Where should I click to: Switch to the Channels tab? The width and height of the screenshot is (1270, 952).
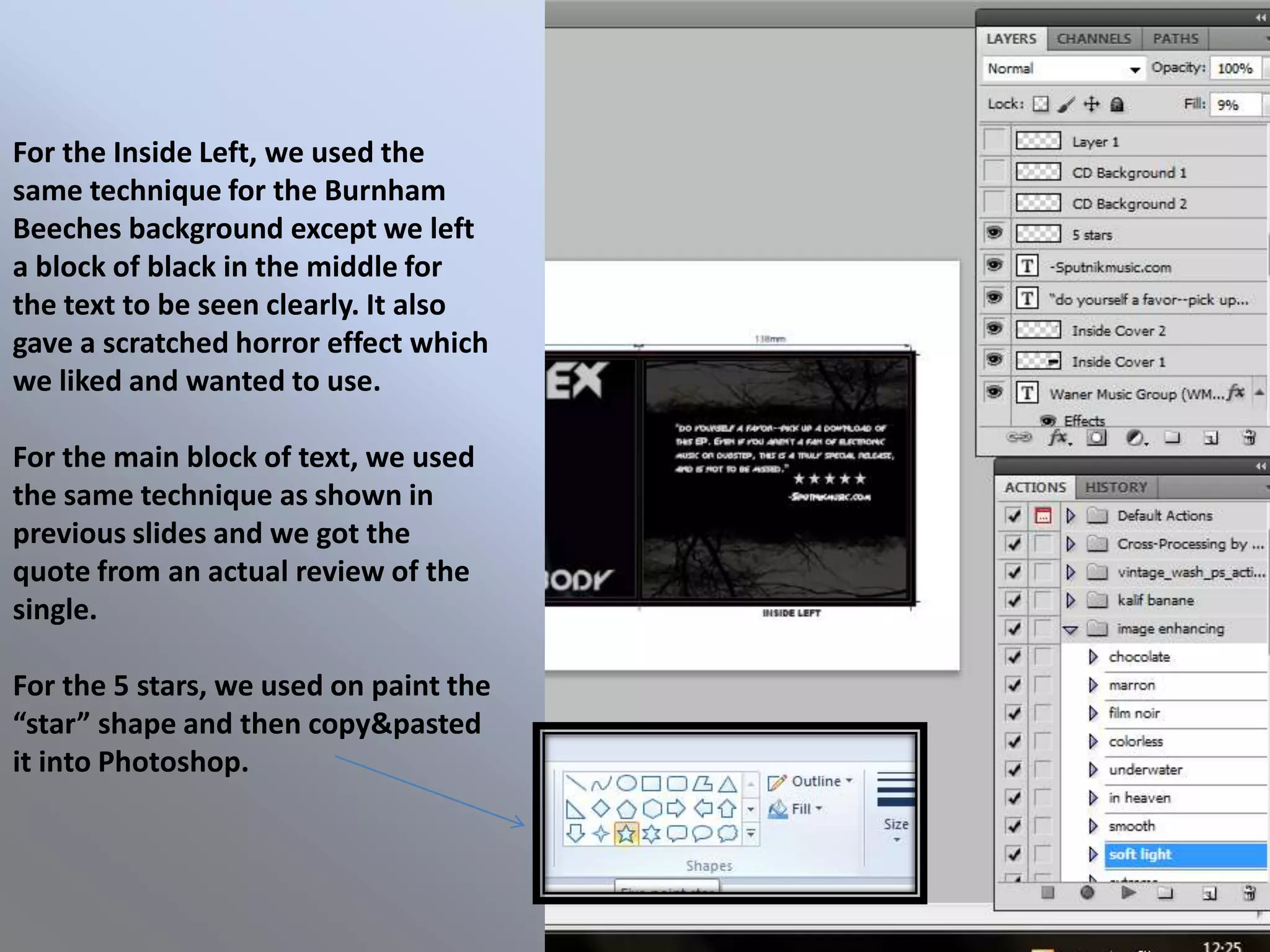[1094, 38]
